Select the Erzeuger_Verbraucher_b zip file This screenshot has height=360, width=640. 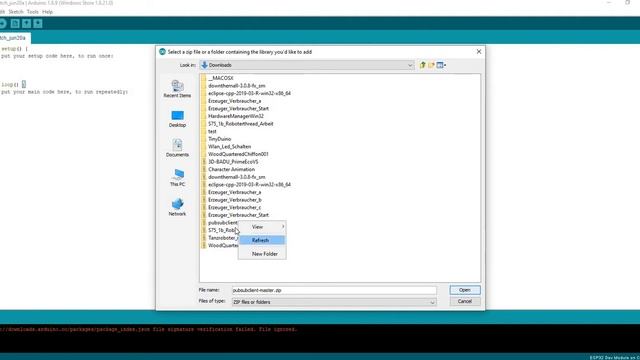coord(231,200)
